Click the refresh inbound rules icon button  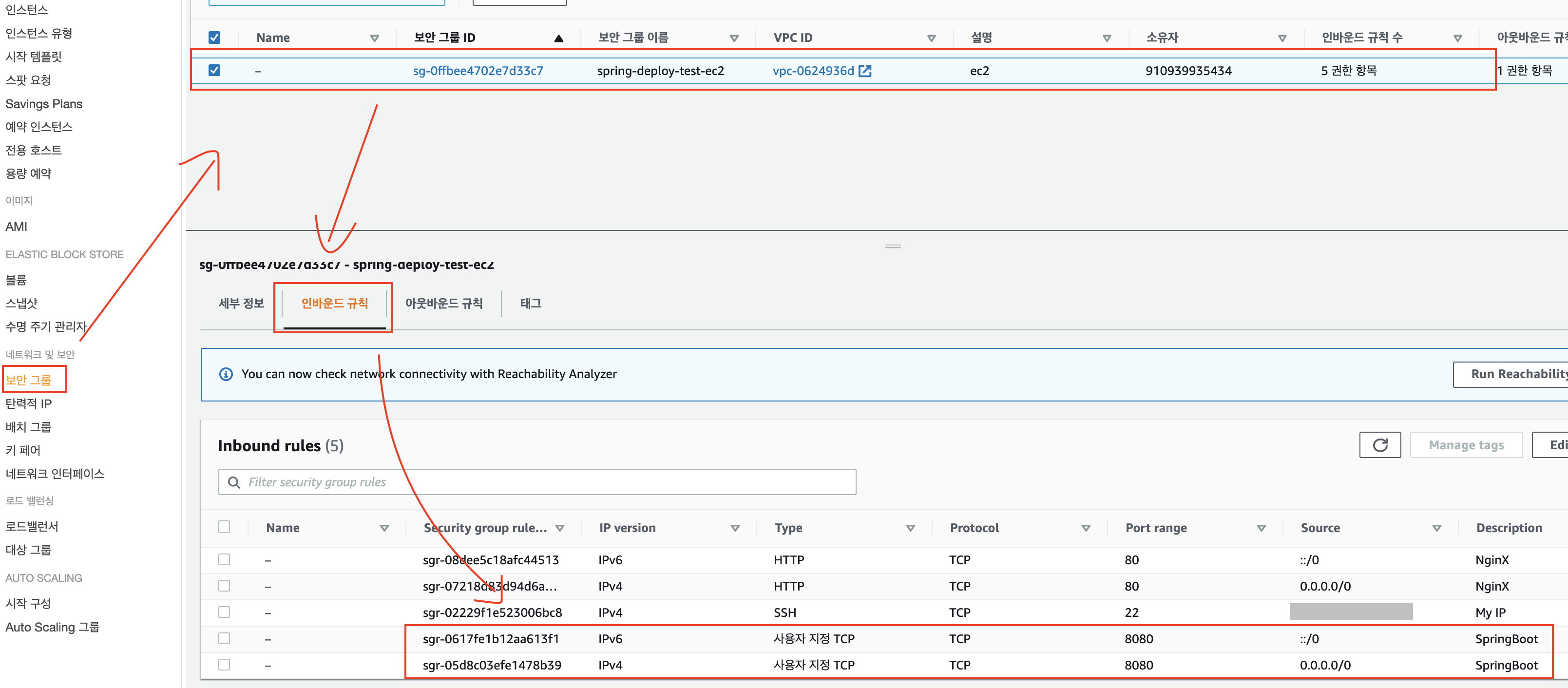(x=1379, y=445)
